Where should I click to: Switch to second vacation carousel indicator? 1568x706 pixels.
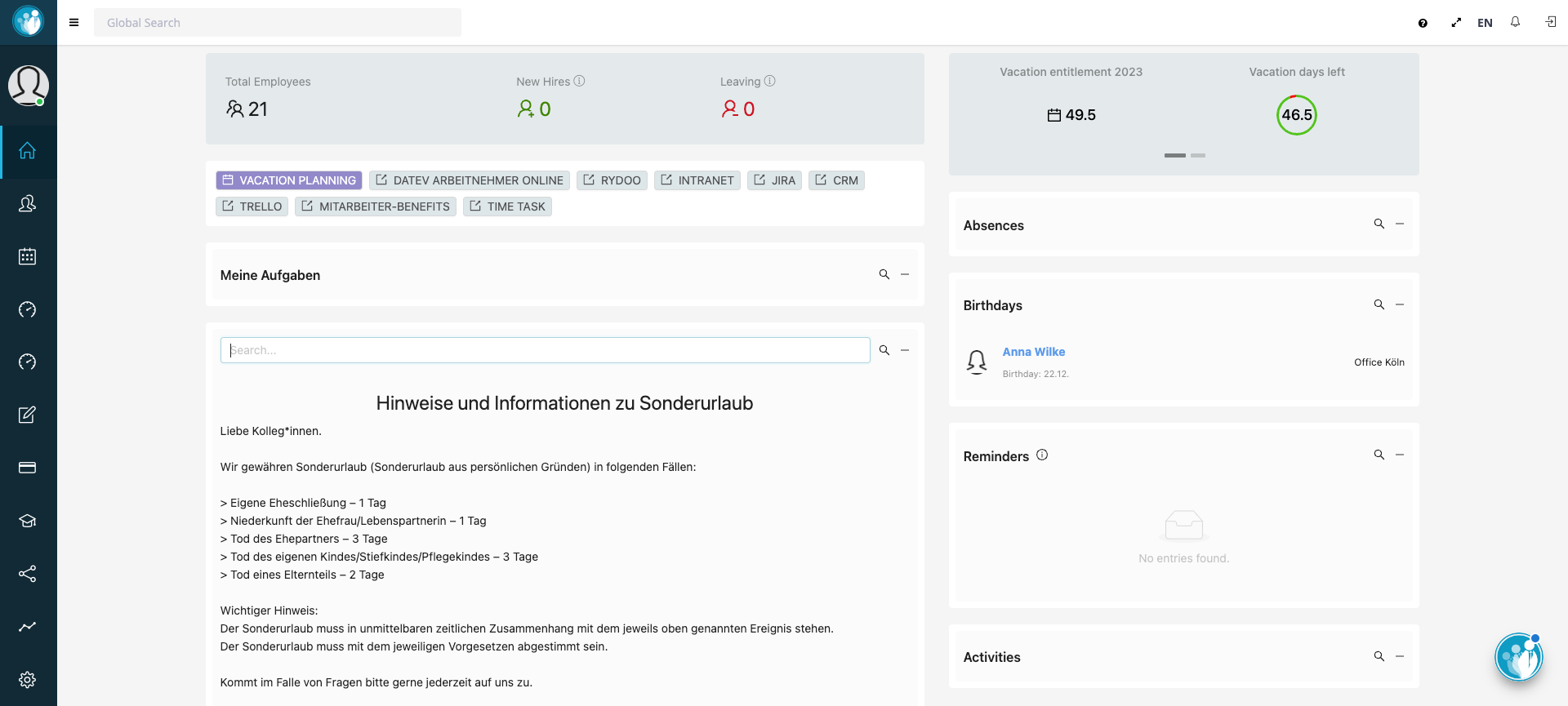1198,155
